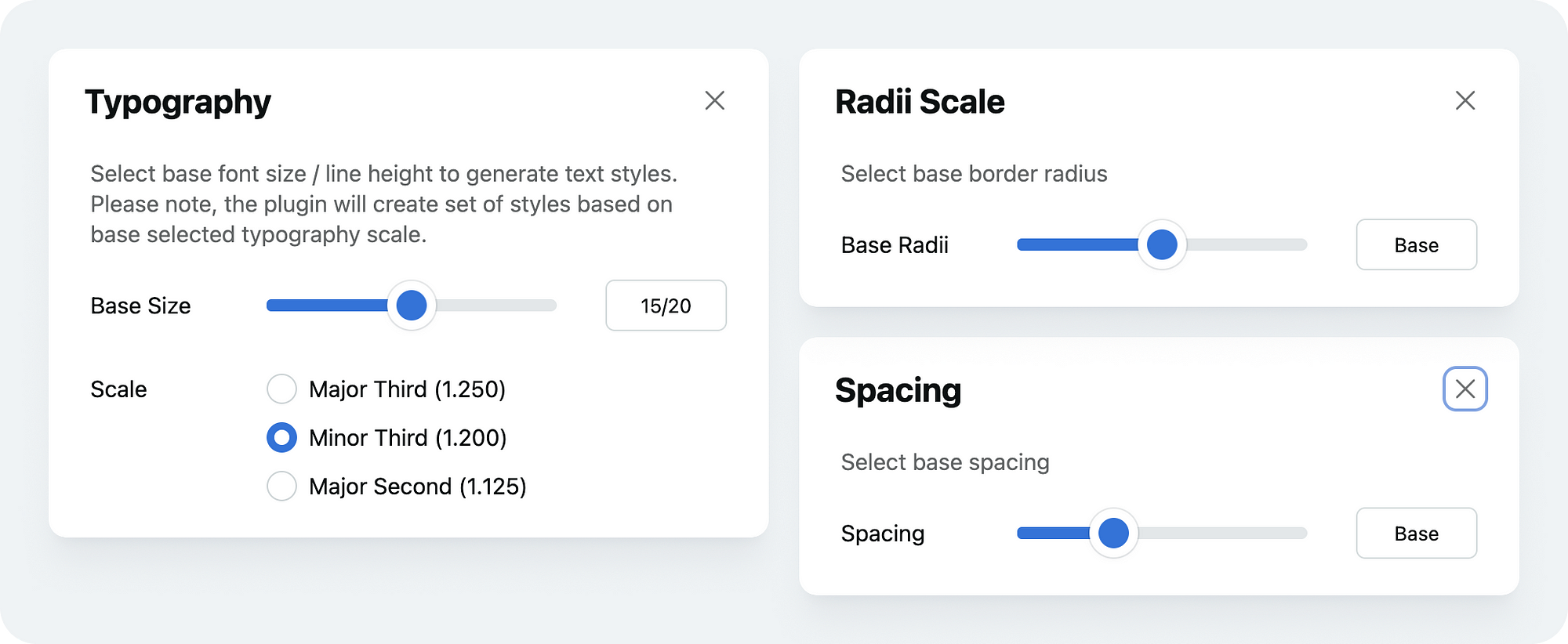Click the Spacing value box labeled Base
Image resolution: width=1568 pixels, height=644 pixels.
pyautogui.click(x=1416, y=534)
